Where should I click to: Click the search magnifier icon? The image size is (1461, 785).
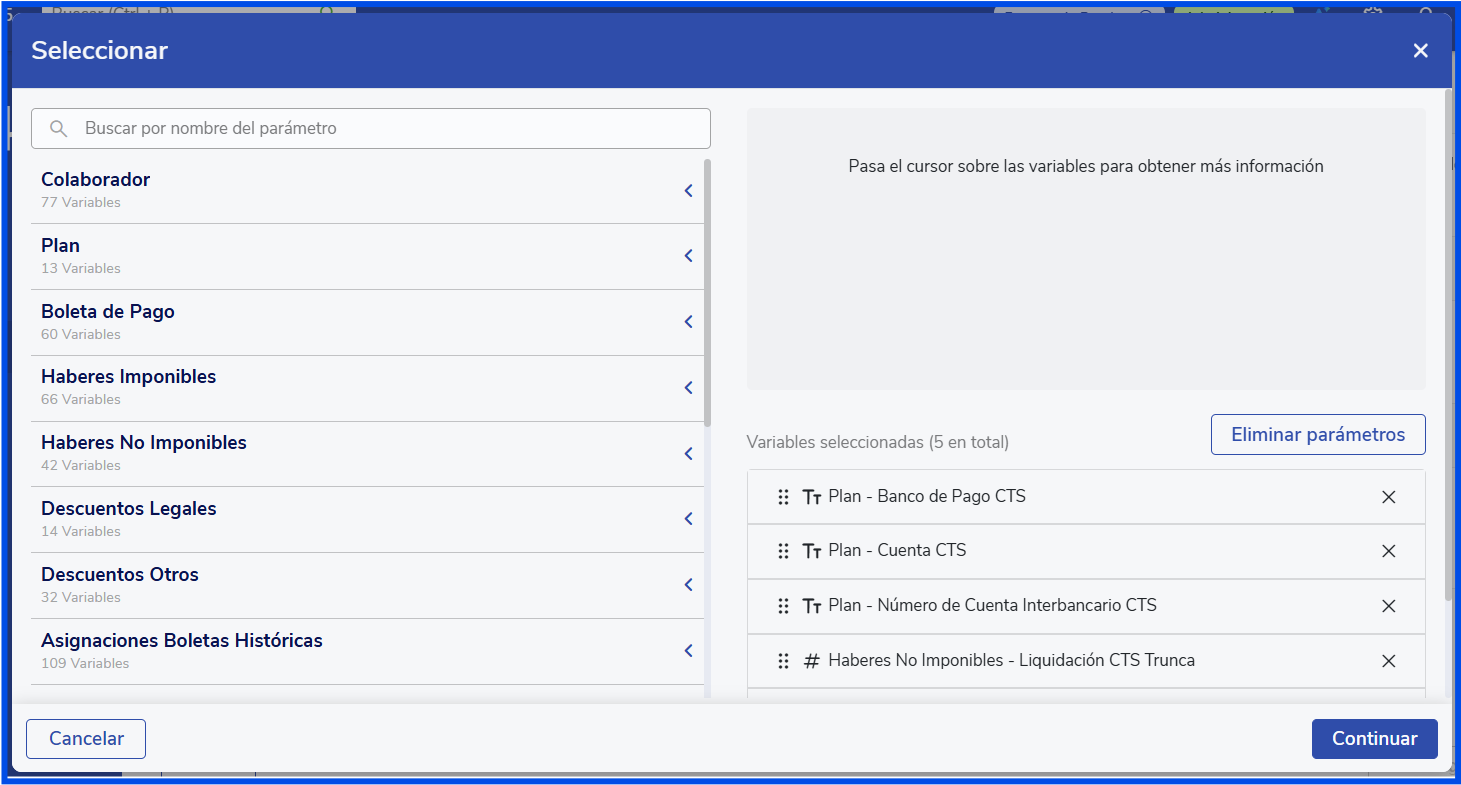(59, 129)
